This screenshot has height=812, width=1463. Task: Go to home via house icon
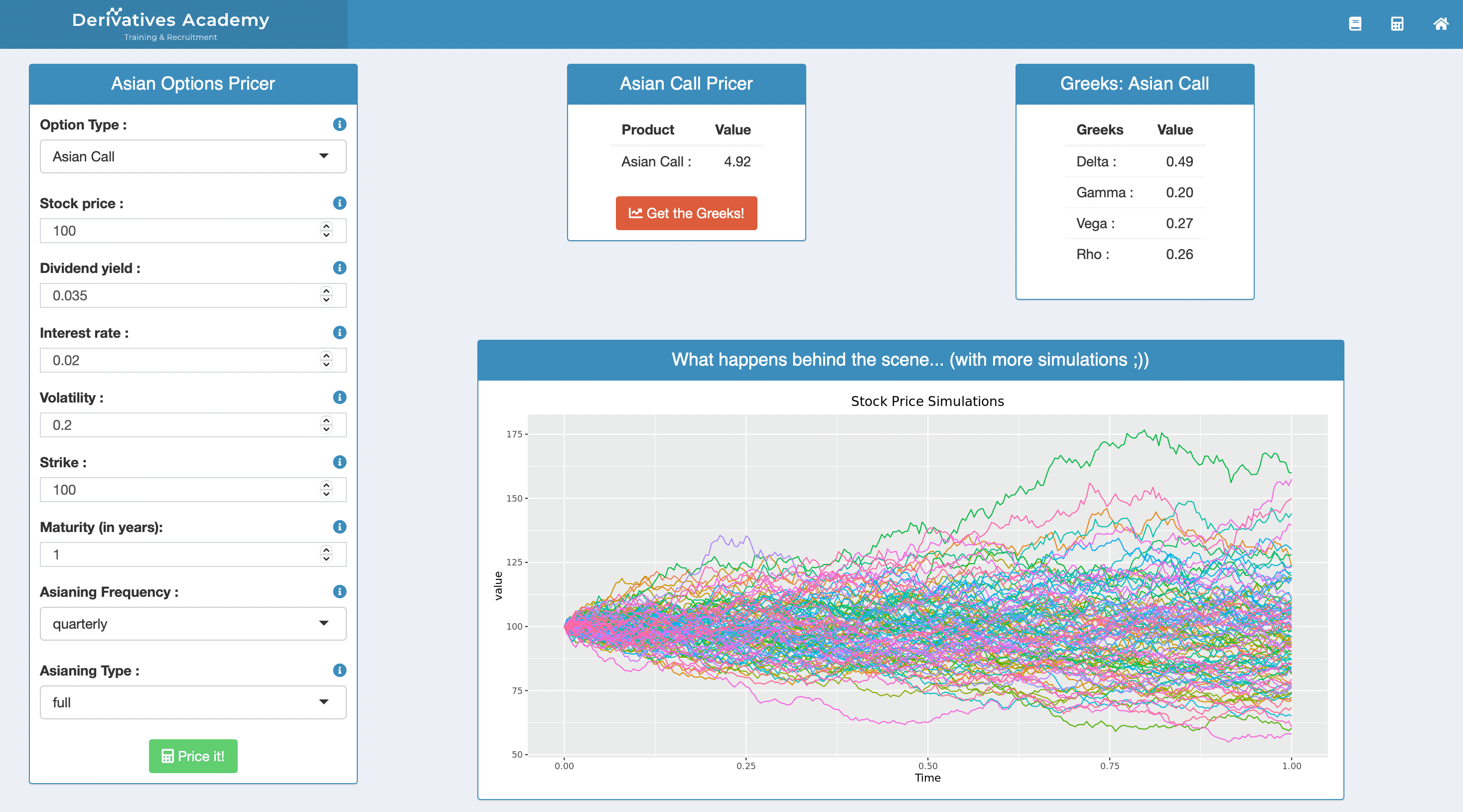click(x=1440, y=24)
